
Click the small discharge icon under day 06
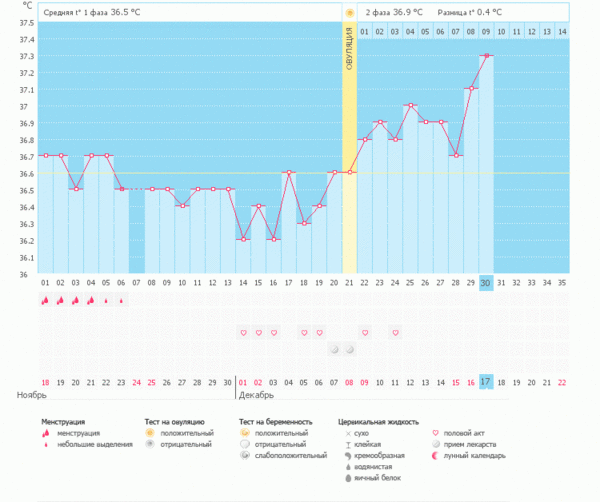(121, 300)
